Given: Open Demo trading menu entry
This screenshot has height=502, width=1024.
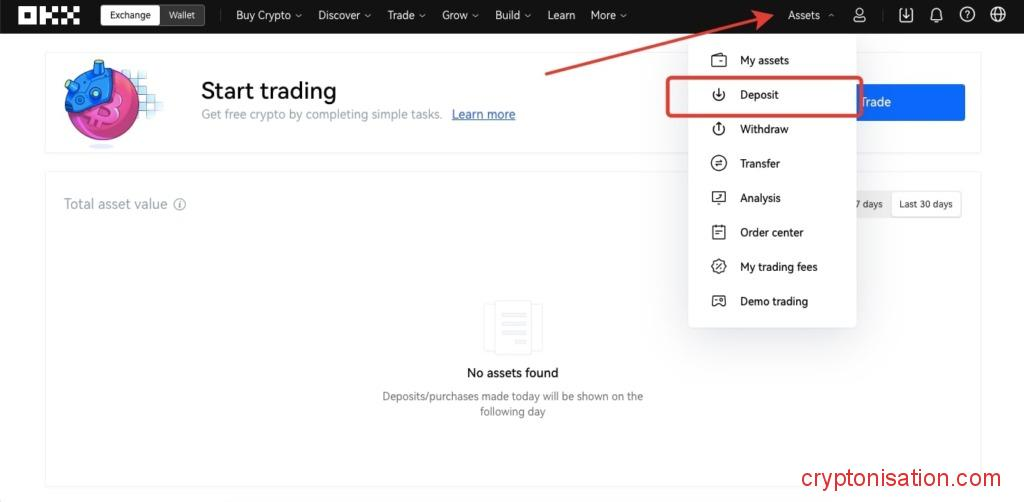Looking at the screenshot, I should [x=773, y=301].
